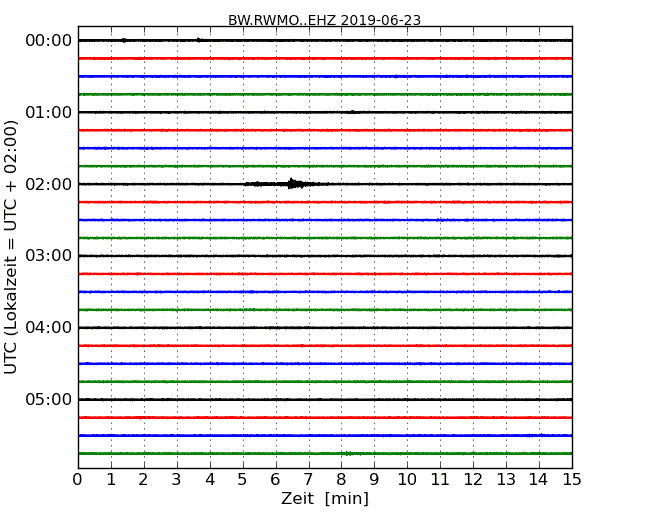Click the x-axis tick label 14
The image size is (650, 520).
(x=539, y=480)
